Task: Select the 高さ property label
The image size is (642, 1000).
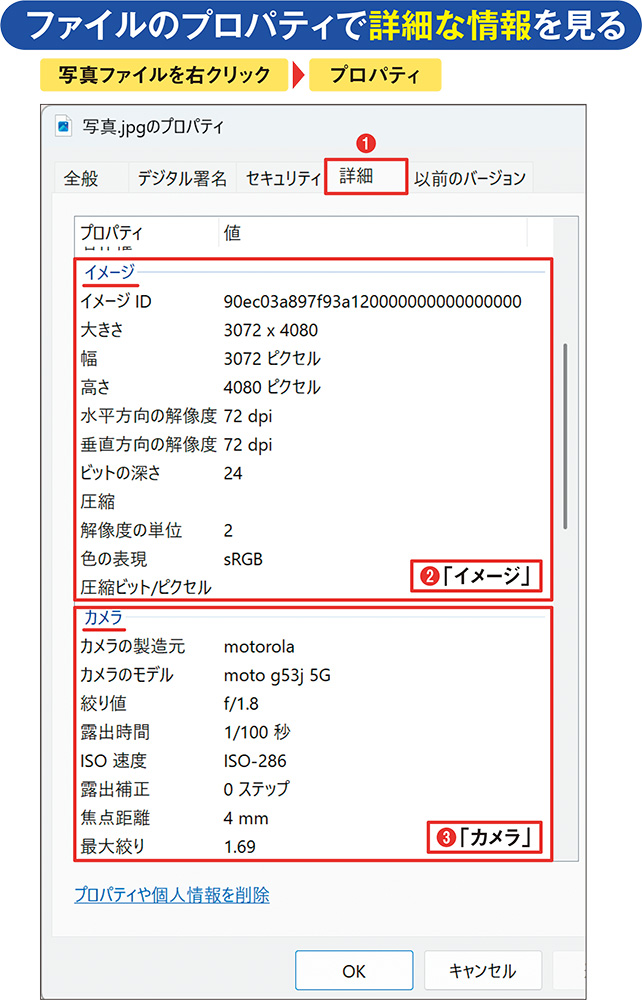Action: coord(95,387)
